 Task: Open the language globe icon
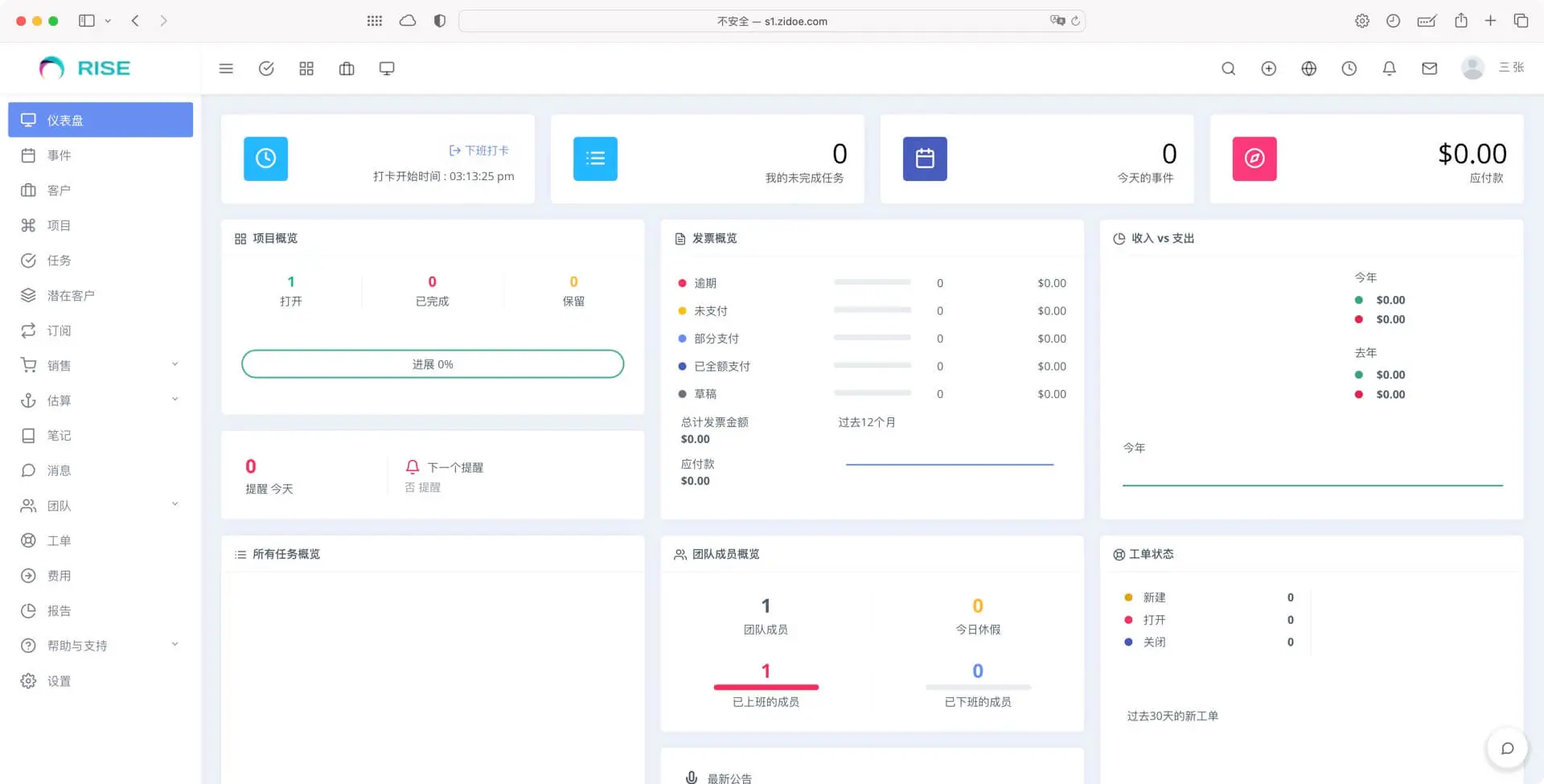[x=1308, y=69]
